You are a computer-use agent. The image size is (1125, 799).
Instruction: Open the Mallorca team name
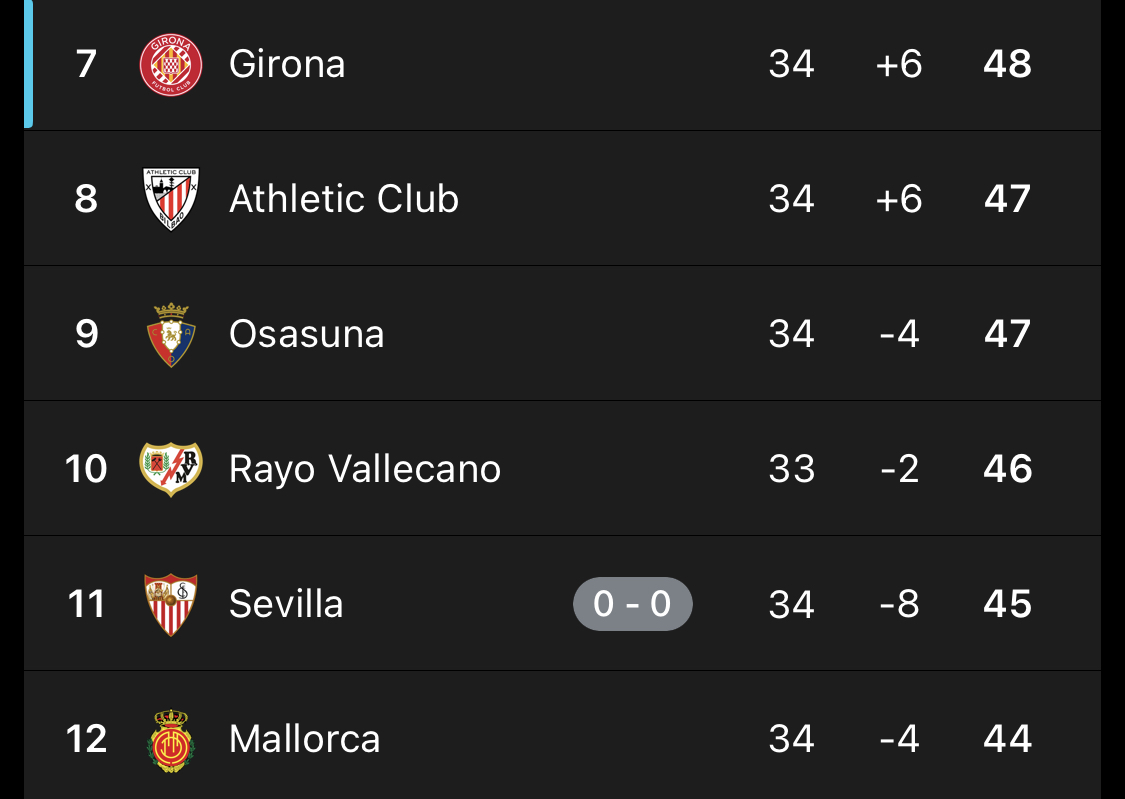point(304,739)
